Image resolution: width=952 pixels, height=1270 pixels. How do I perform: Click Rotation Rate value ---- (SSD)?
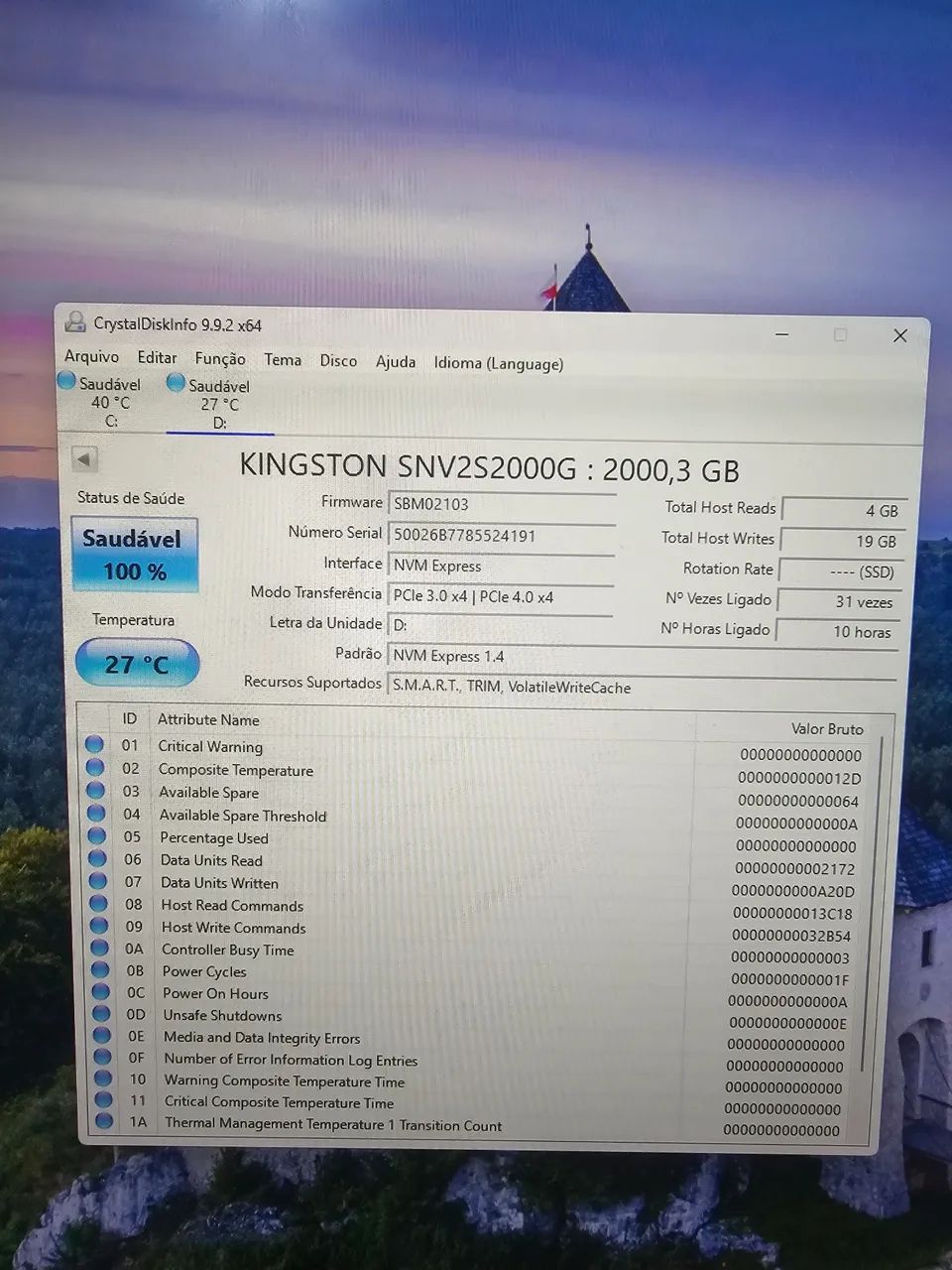tap(841, 571)
